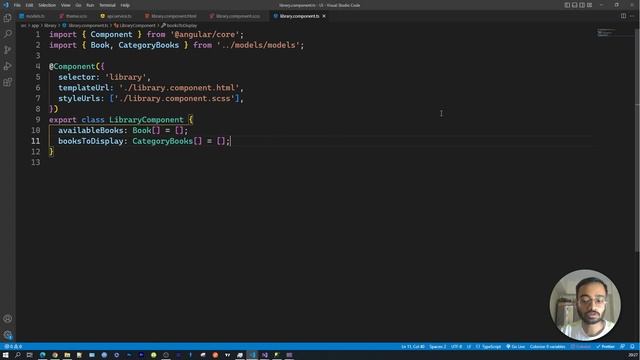This screenshot has width=640, height=360.
Task: Click the 'CategoryBooks' import identifier
Action: pos(149,45)
